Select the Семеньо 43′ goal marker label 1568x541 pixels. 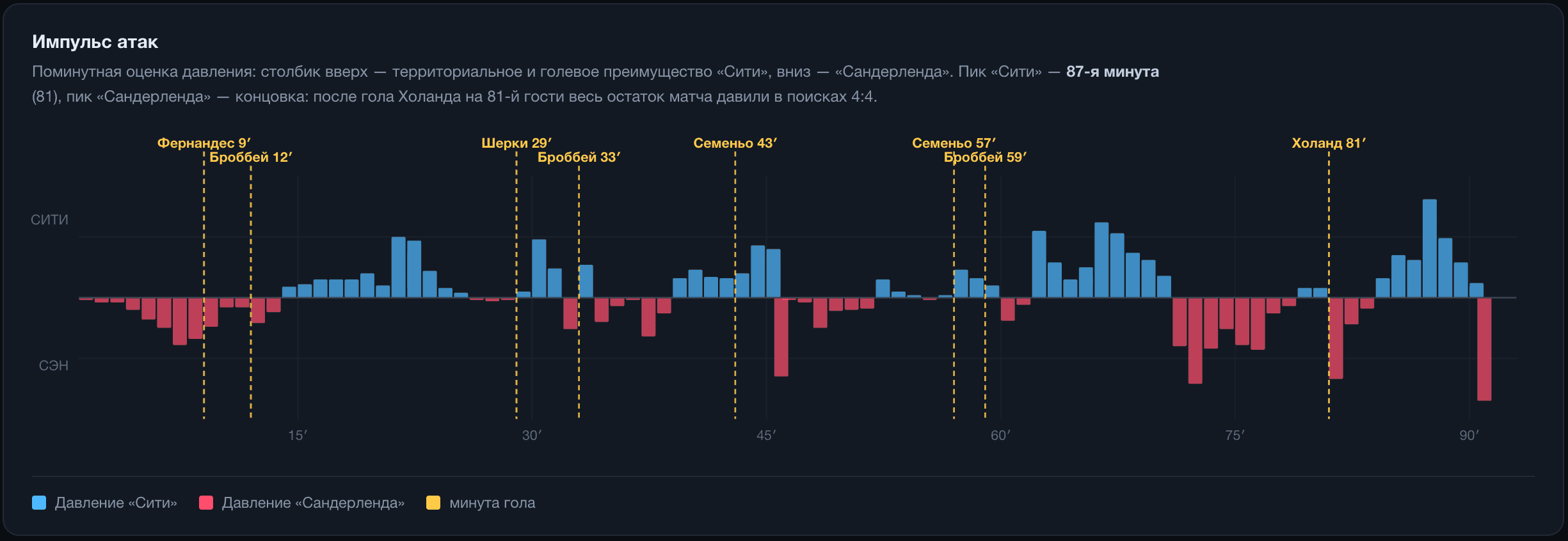[x=735, y=143]
